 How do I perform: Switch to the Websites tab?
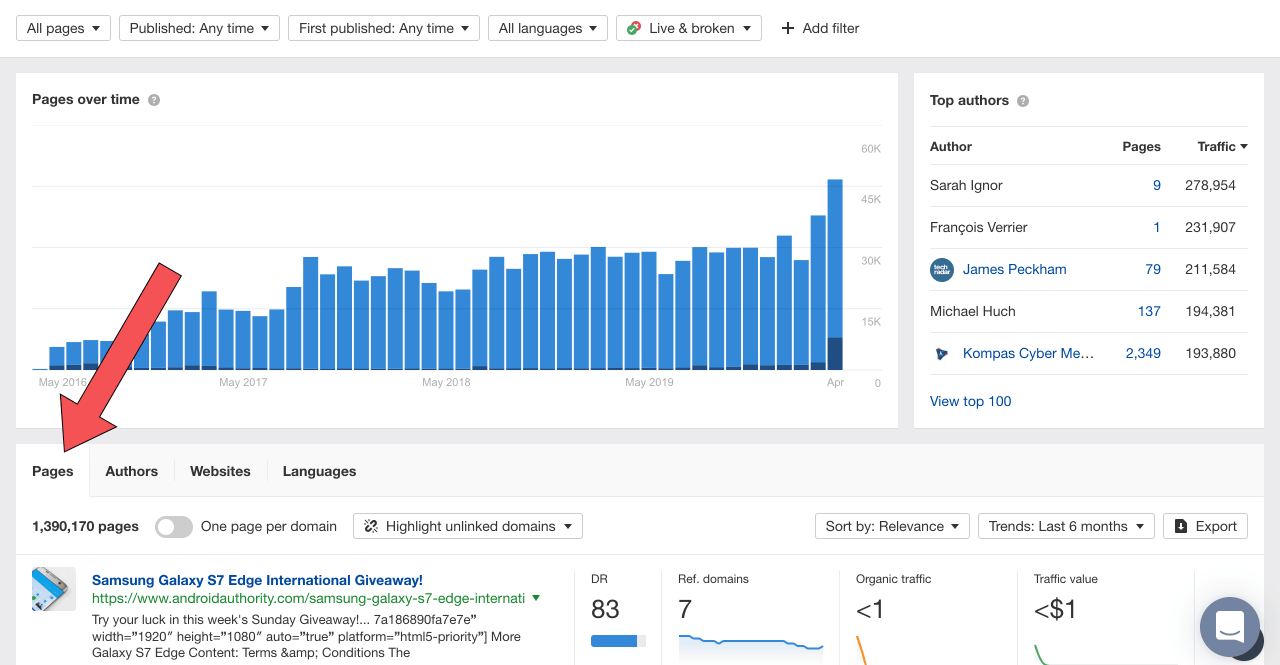pyautogui.click(x=220, y=471)
